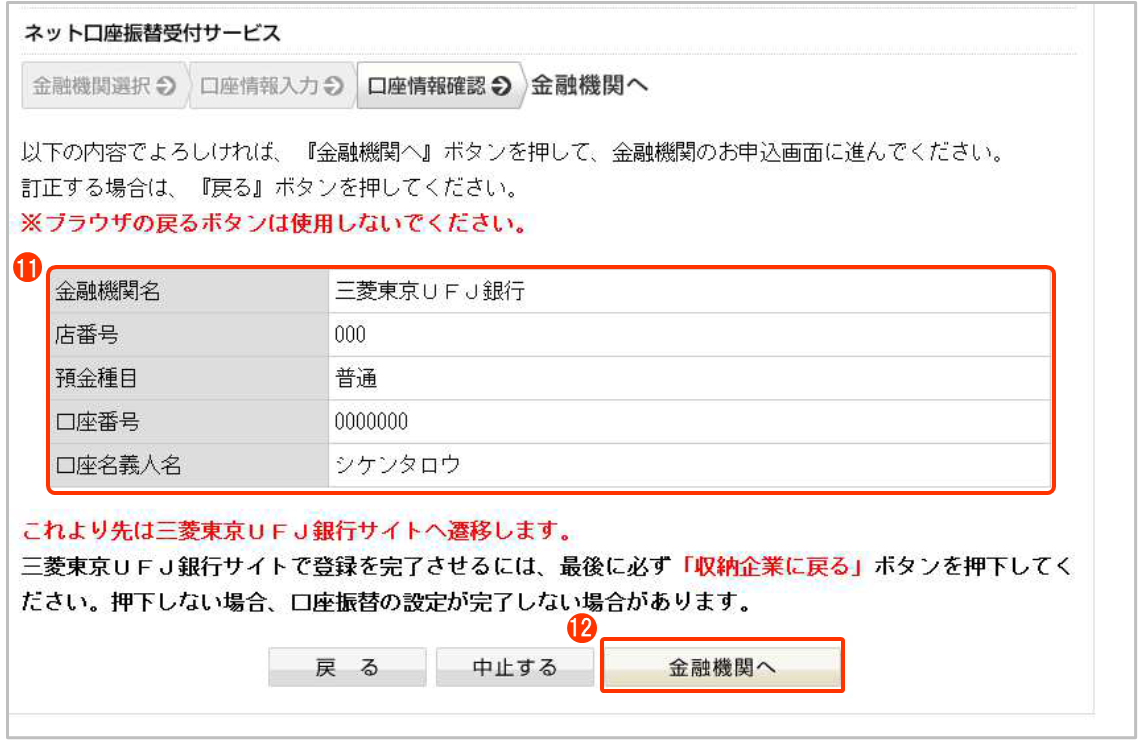Click the ネット口座振替受付サービス page title

pyautogui.click(x=151, y=33)
